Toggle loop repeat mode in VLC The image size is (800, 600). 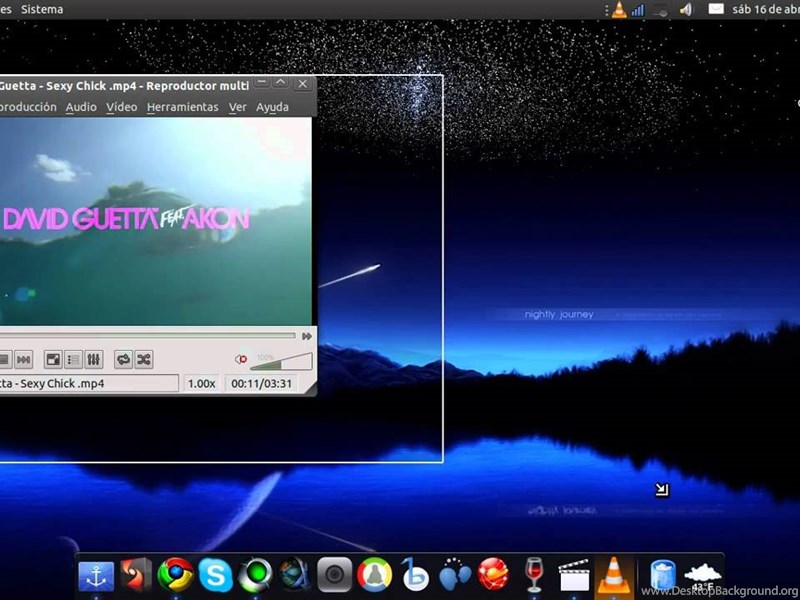click(x=123, y=360)
